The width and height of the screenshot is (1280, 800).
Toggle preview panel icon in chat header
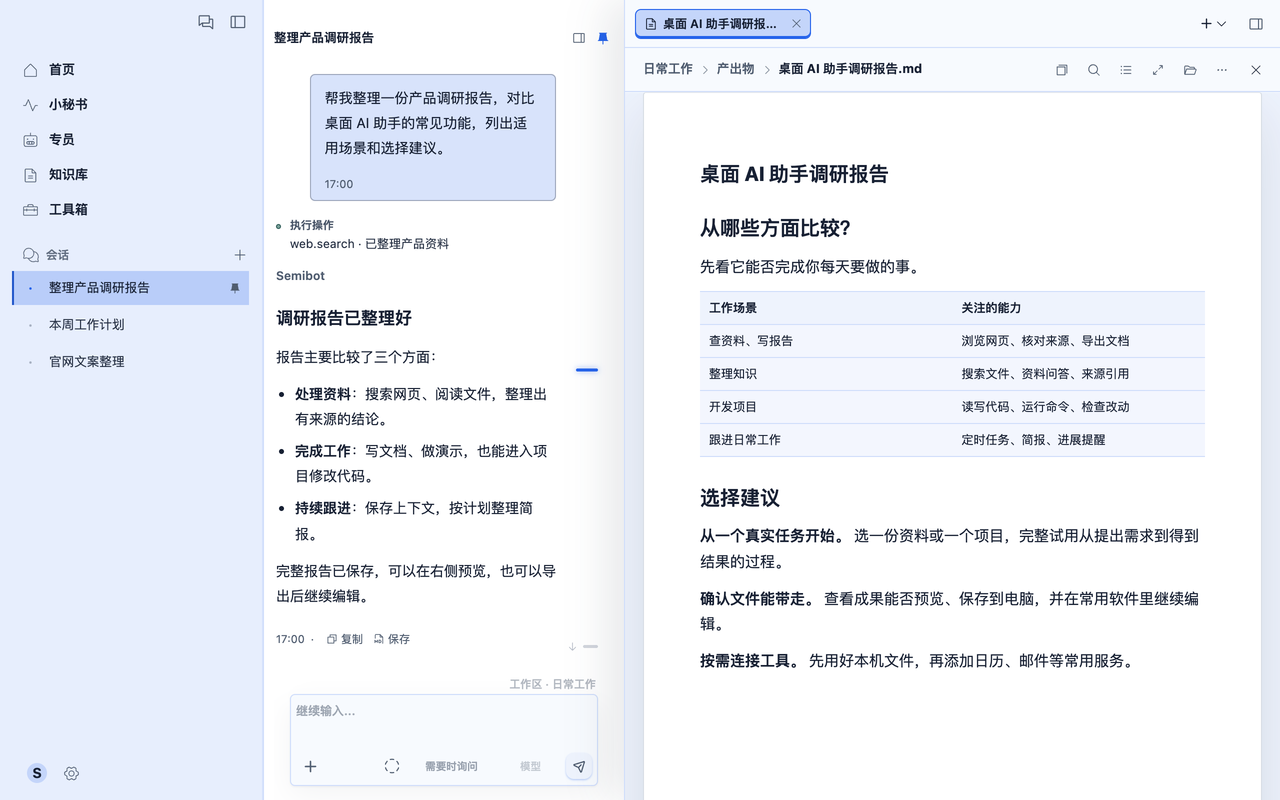coord(579,38)
